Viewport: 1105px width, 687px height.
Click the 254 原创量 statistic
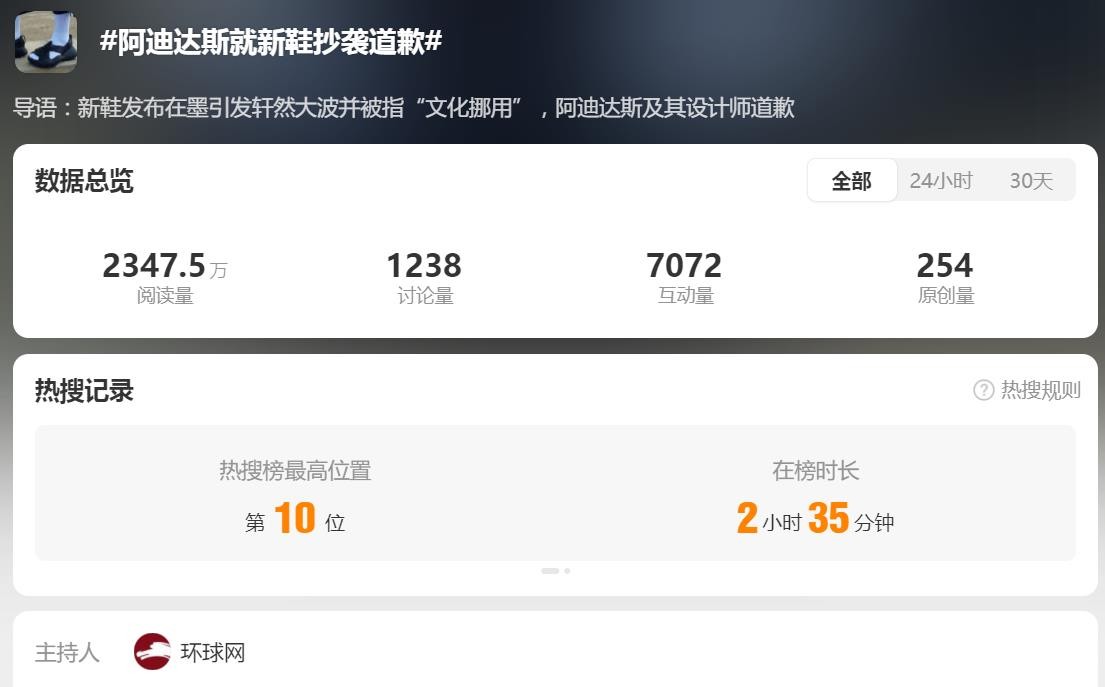[945, 278]
